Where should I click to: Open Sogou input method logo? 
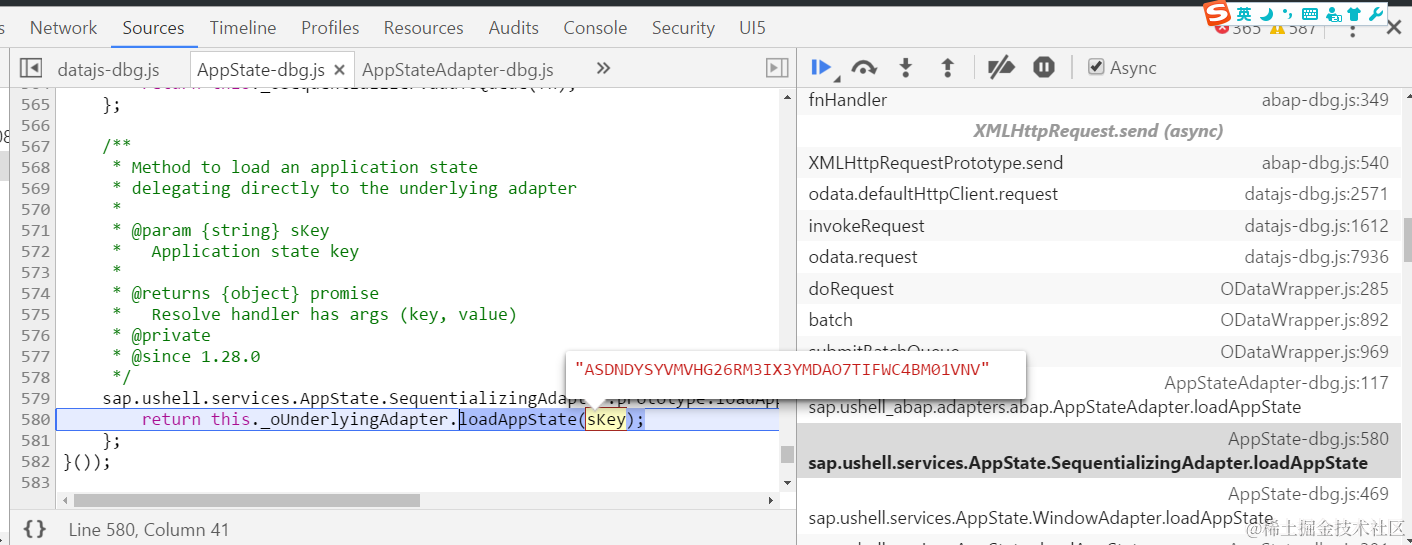tap(1217, 14)
